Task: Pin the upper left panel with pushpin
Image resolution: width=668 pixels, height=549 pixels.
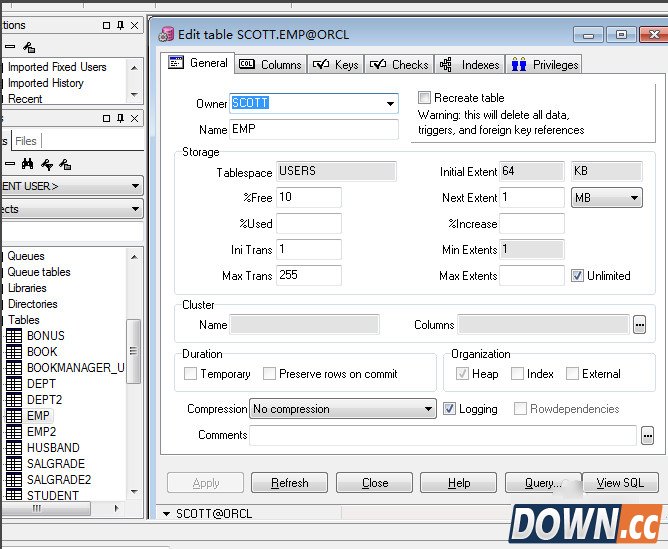Action: 121,25
